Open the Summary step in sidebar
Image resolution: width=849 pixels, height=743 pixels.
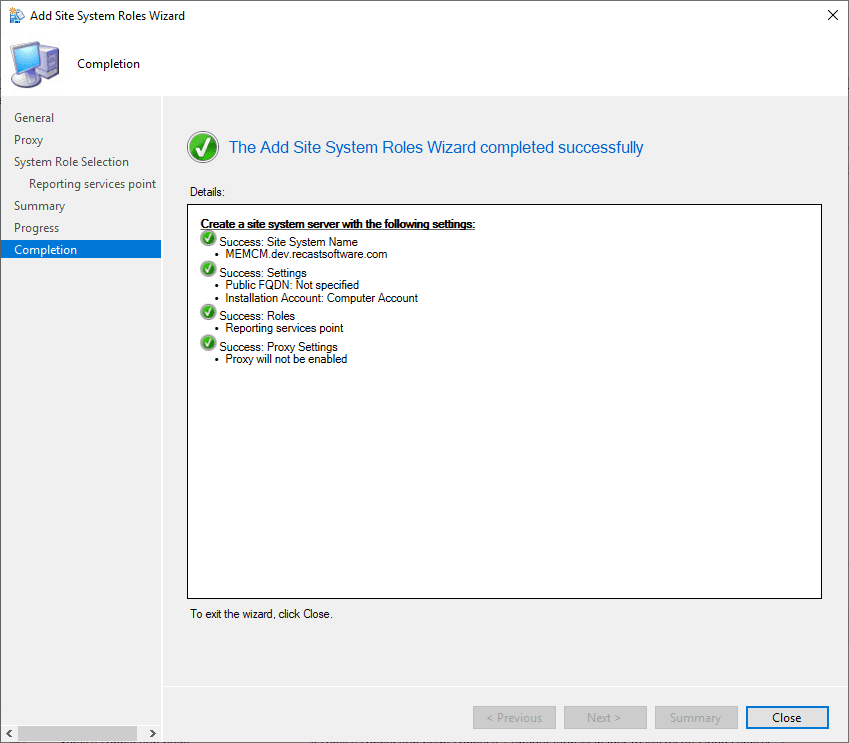click(39, 206)
